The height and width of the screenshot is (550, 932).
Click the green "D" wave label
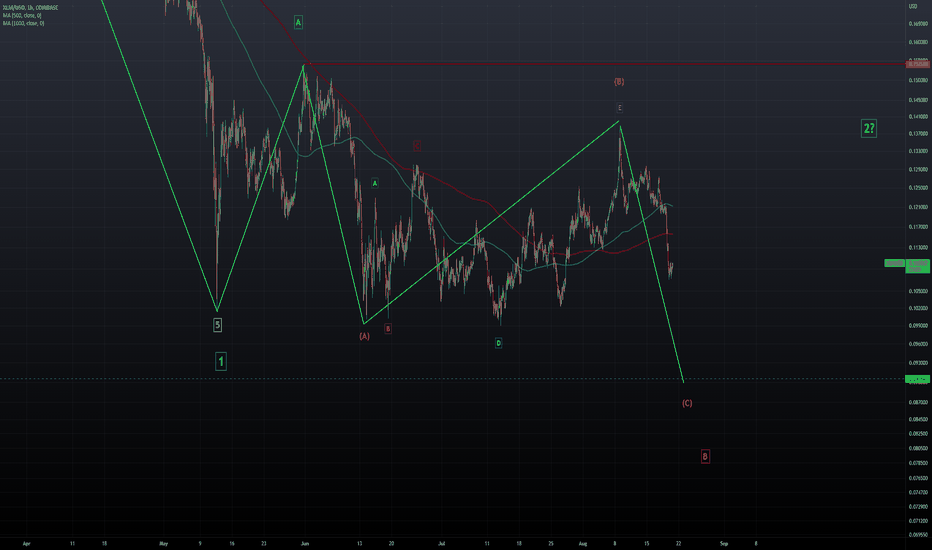499,343
